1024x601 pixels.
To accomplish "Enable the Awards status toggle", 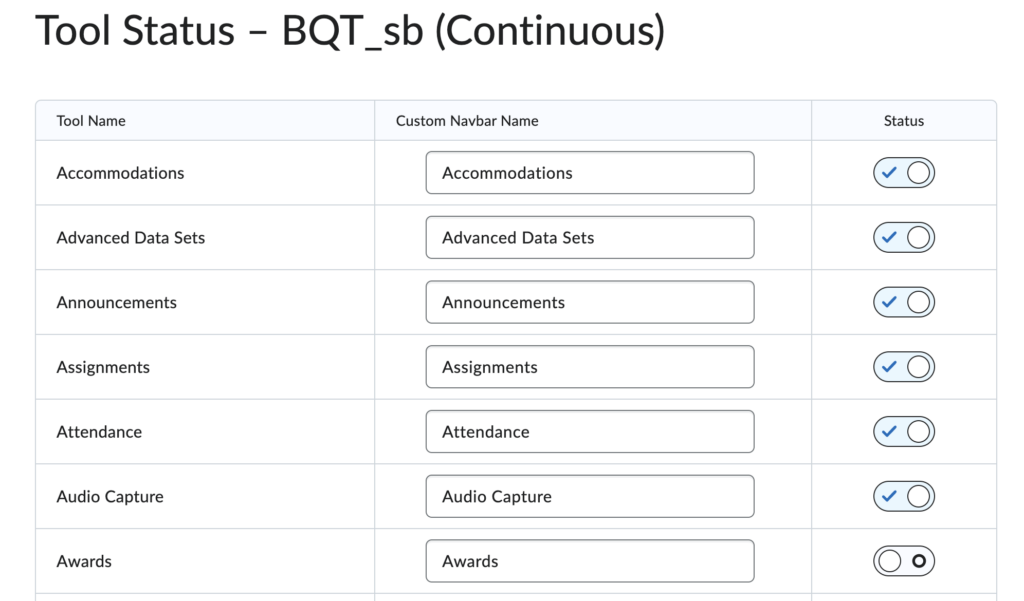I will click(x=904, y=561).
